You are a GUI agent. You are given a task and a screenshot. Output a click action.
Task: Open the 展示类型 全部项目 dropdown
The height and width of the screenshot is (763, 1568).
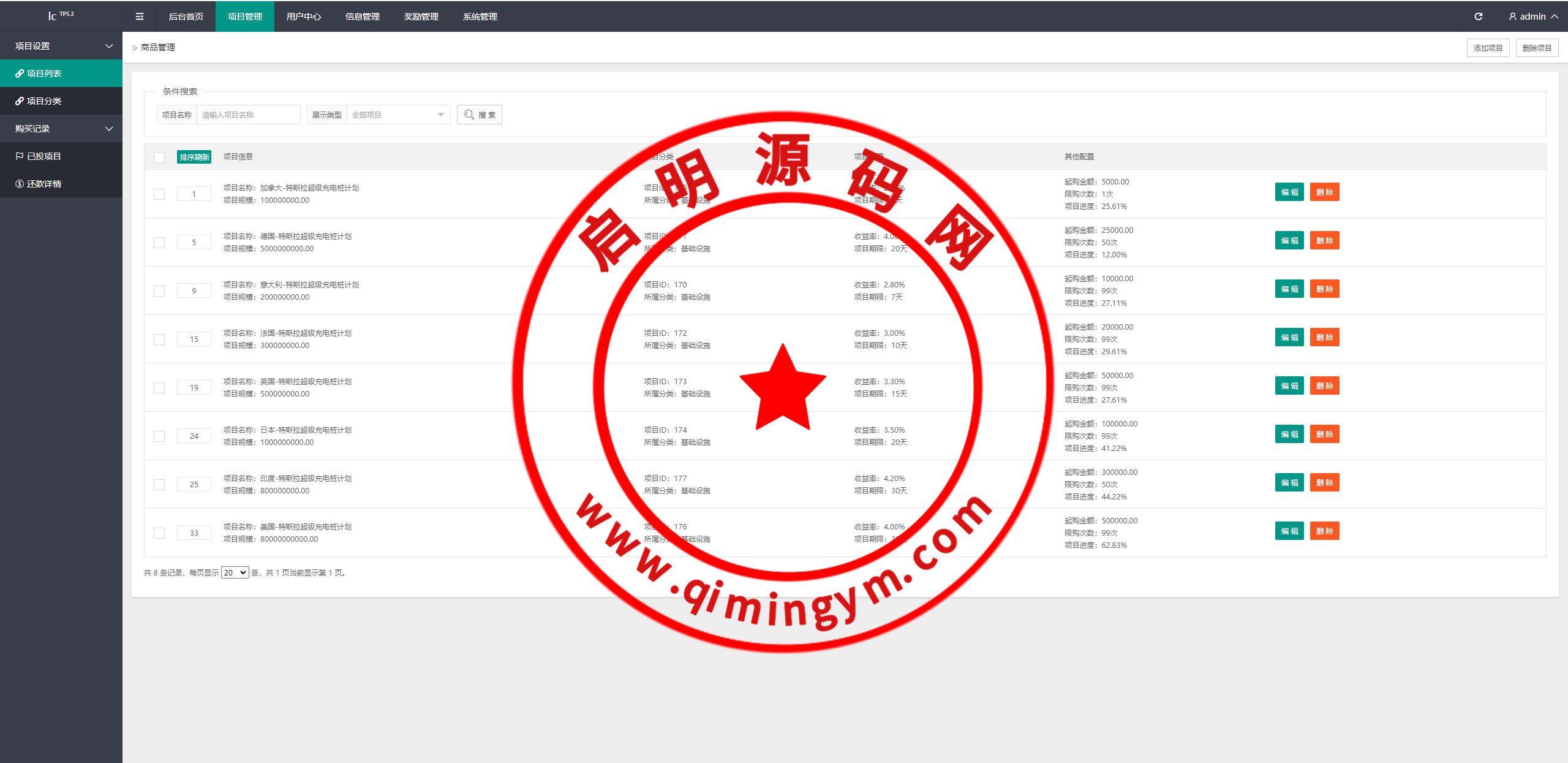tap(398, 115)
